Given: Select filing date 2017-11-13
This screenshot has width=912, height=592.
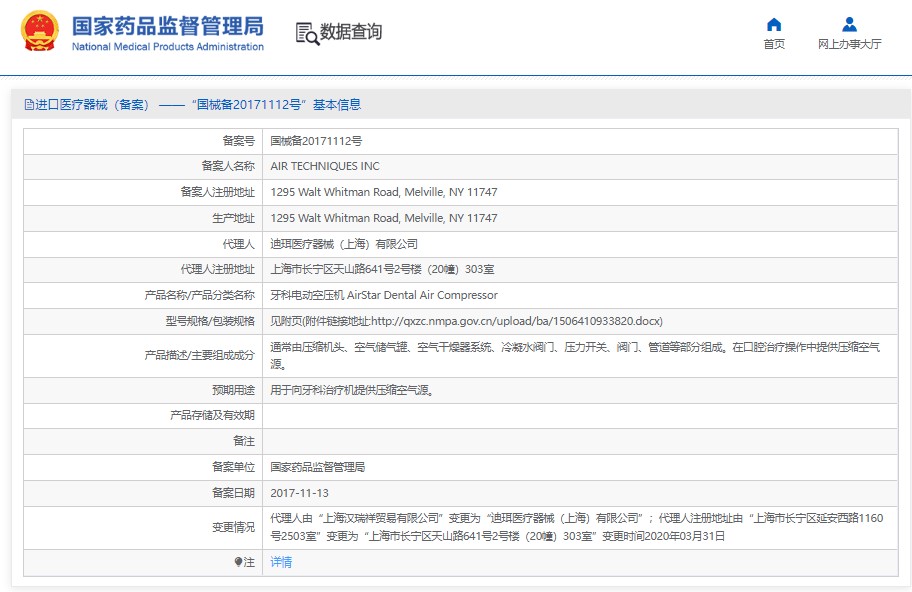Looking at the screenshot, I should [x=300, y=493].
